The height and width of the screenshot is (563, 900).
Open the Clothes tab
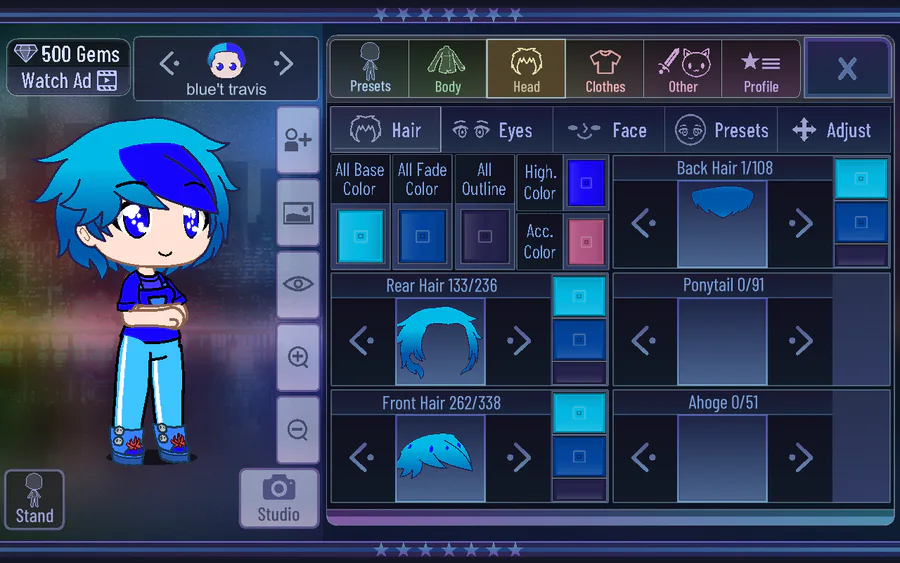click(605, 69)
